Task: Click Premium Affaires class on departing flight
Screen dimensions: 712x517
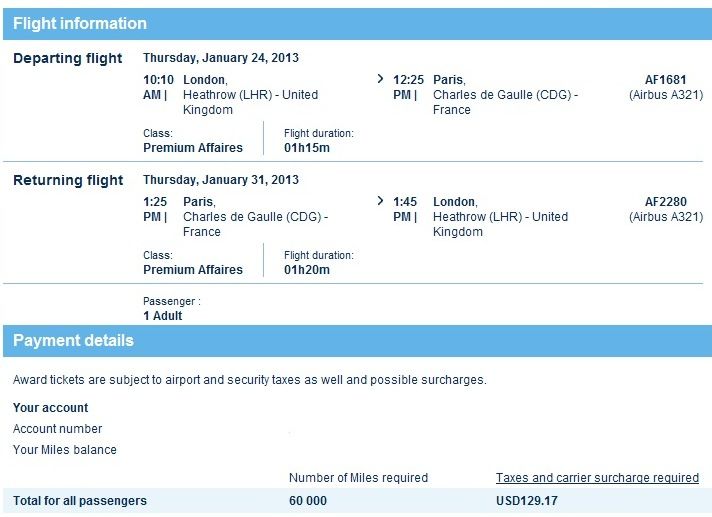Action: point(193,148)
